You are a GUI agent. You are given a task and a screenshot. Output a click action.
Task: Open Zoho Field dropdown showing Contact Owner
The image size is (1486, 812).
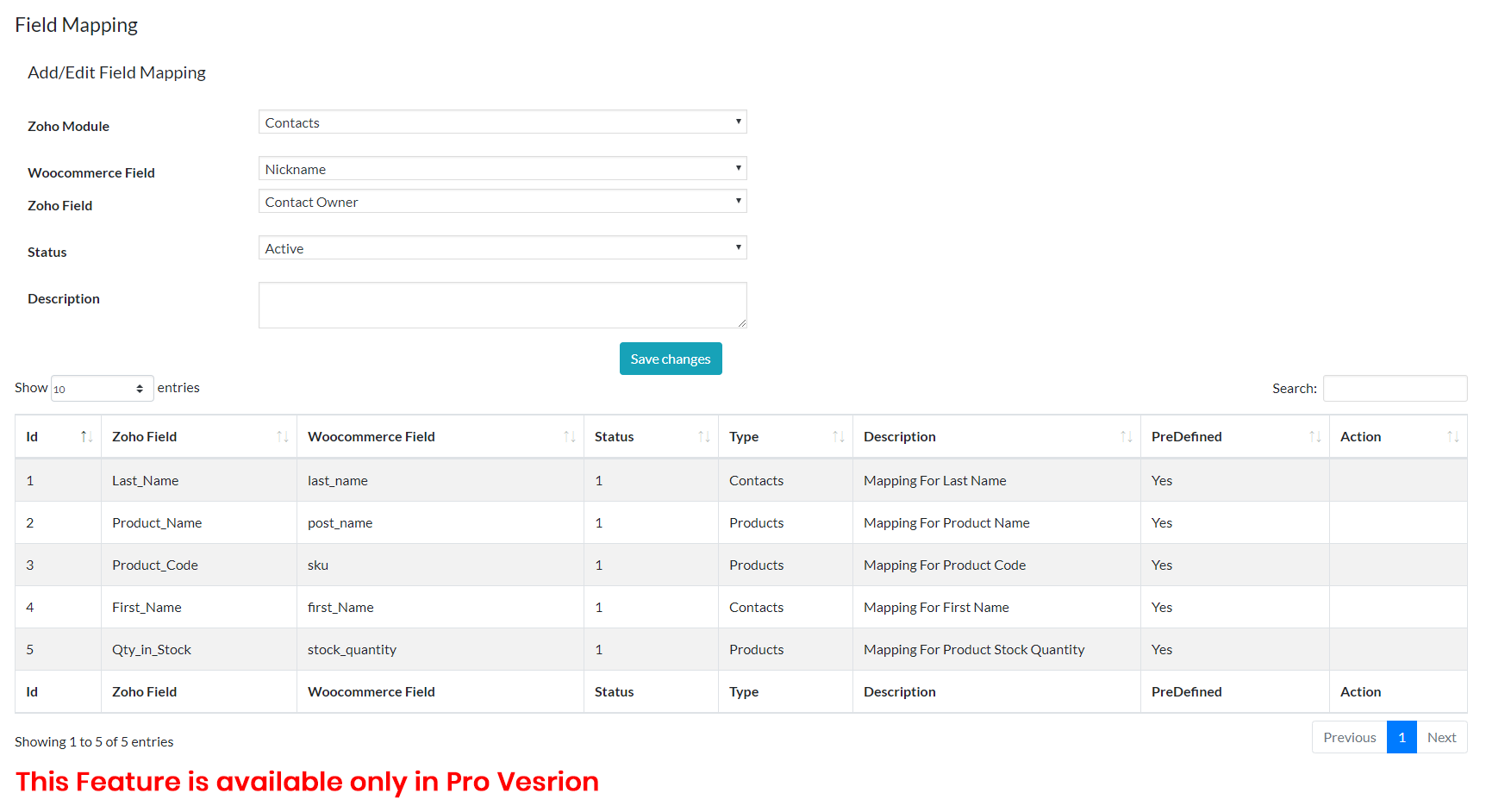tap(503, 201)
